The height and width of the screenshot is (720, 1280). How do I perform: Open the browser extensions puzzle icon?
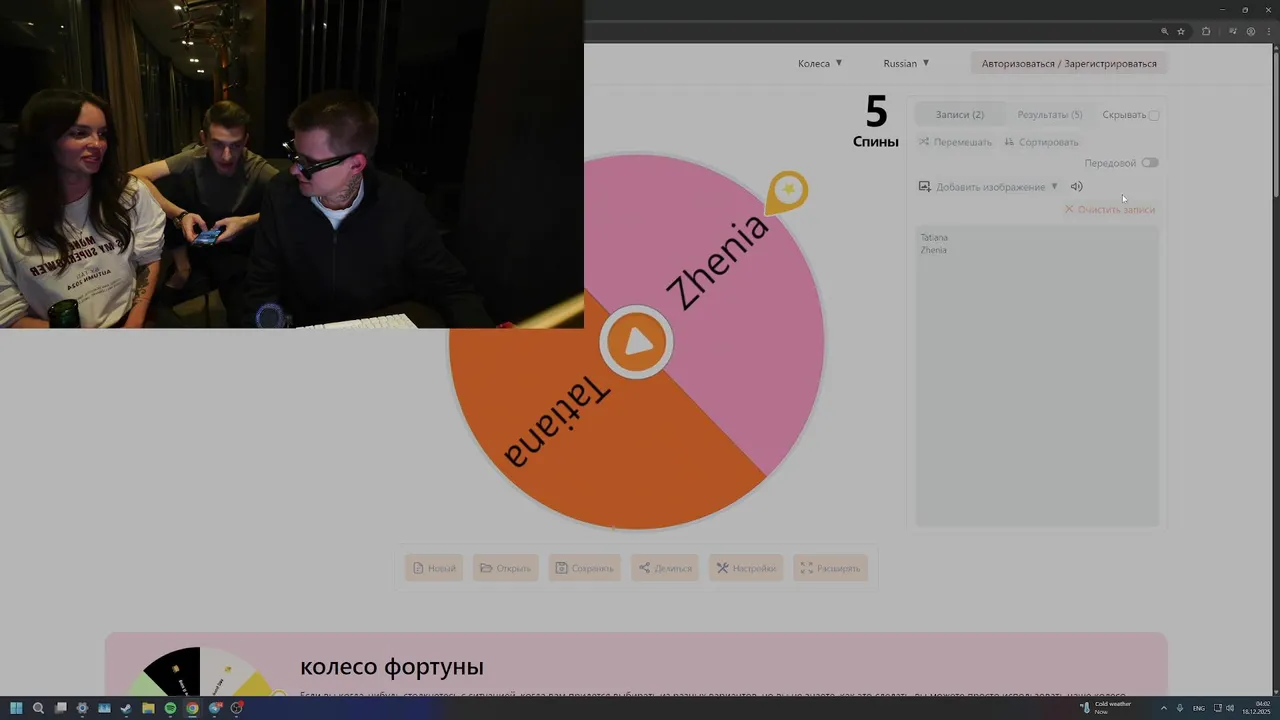pyautogui.click(x=1206, y=32)
